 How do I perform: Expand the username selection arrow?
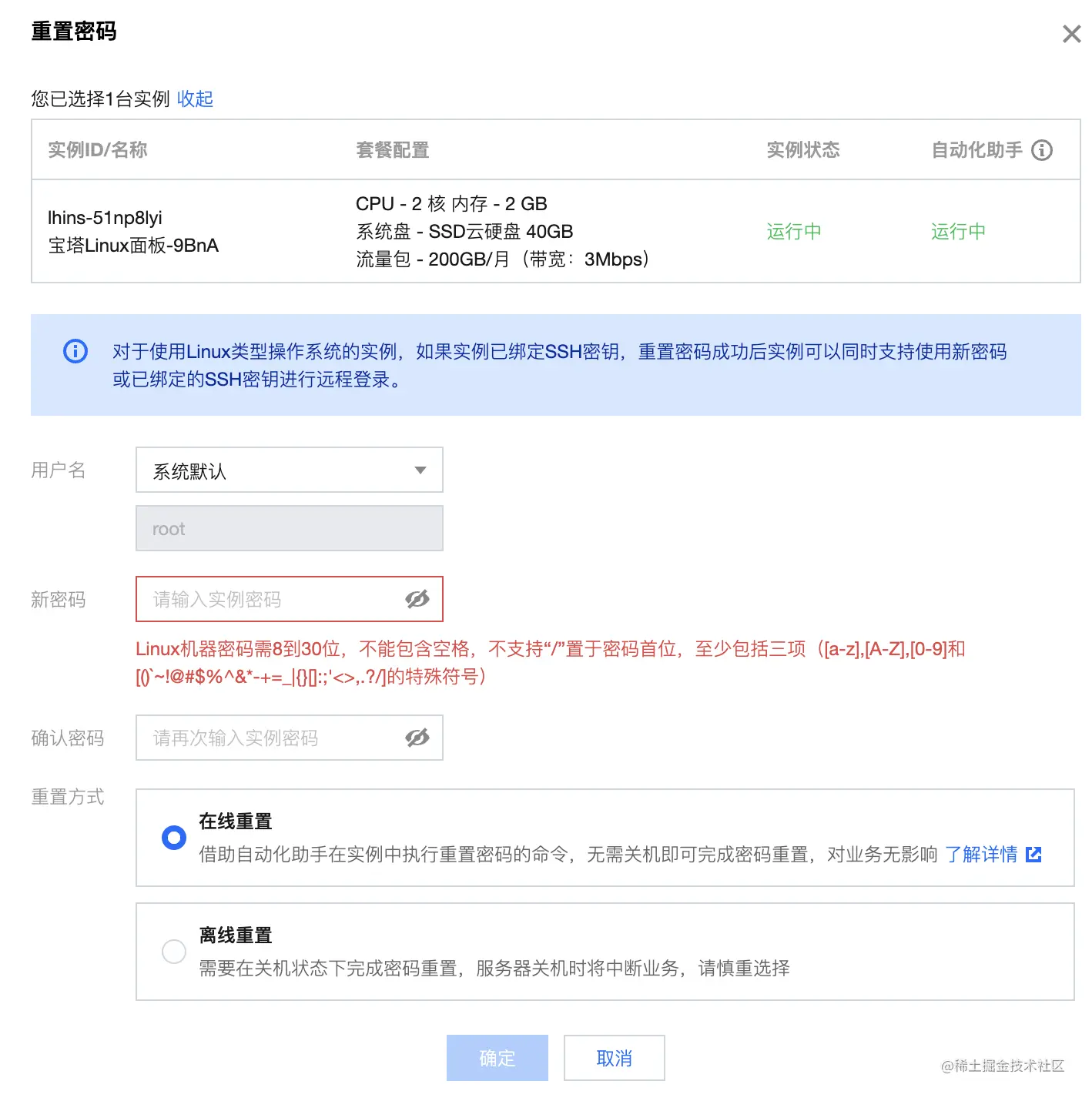click(420, 470)
